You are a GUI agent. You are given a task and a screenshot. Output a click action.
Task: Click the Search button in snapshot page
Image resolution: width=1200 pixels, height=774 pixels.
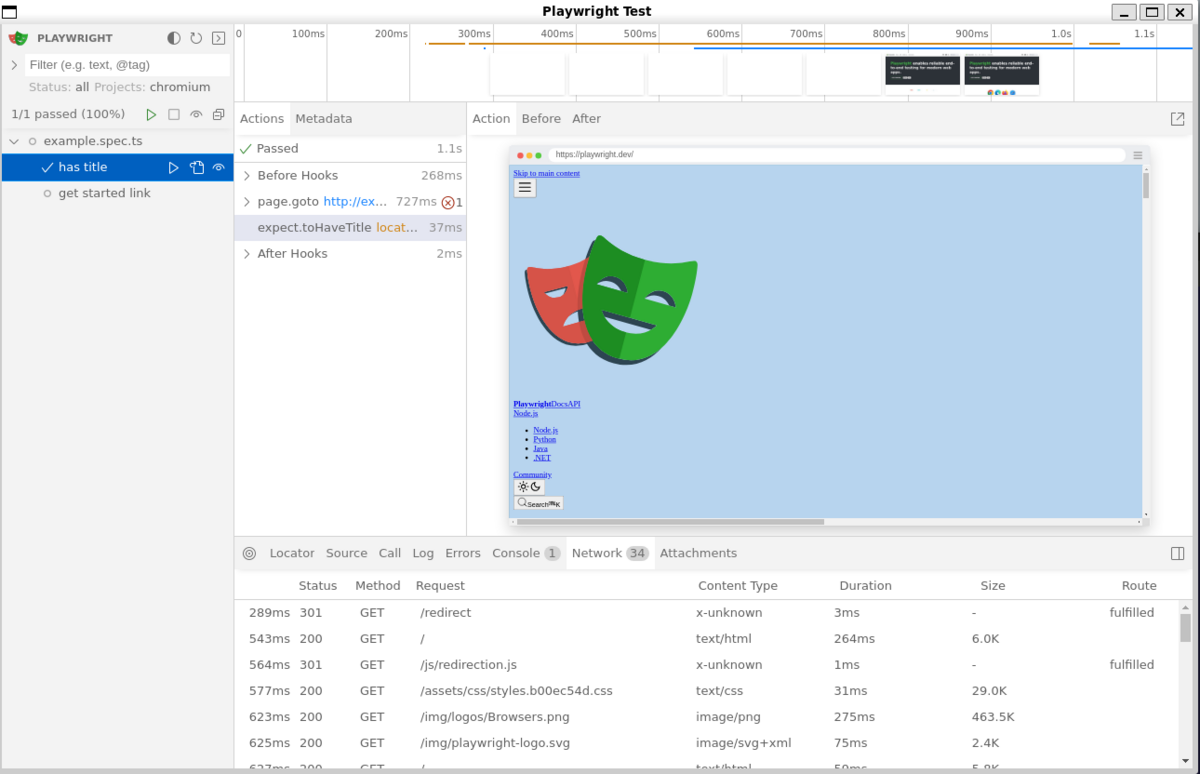[538, 503]
